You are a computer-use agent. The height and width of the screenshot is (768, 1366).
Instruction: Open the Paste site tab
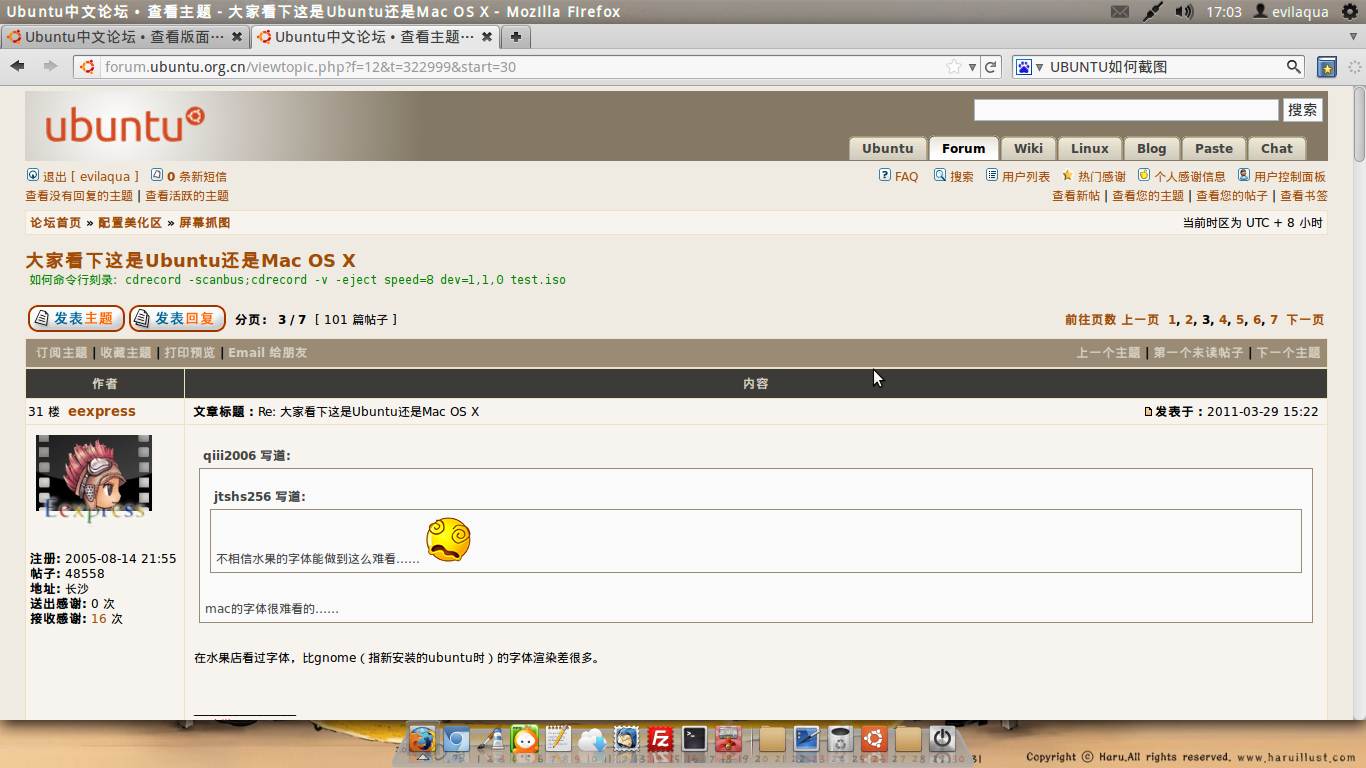click(x=1214, y=148)
